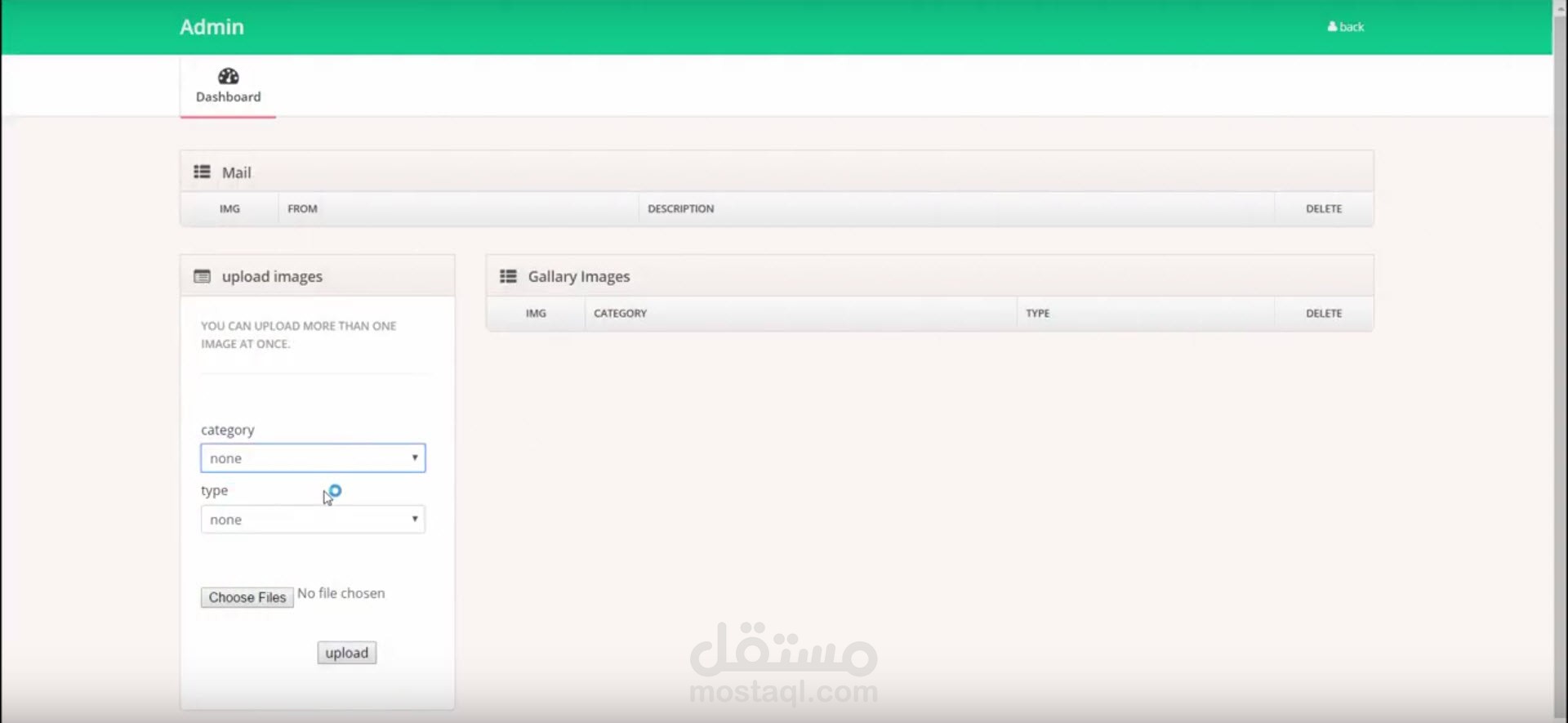Click the Gallary Images DELETE header

(1324, 314)
